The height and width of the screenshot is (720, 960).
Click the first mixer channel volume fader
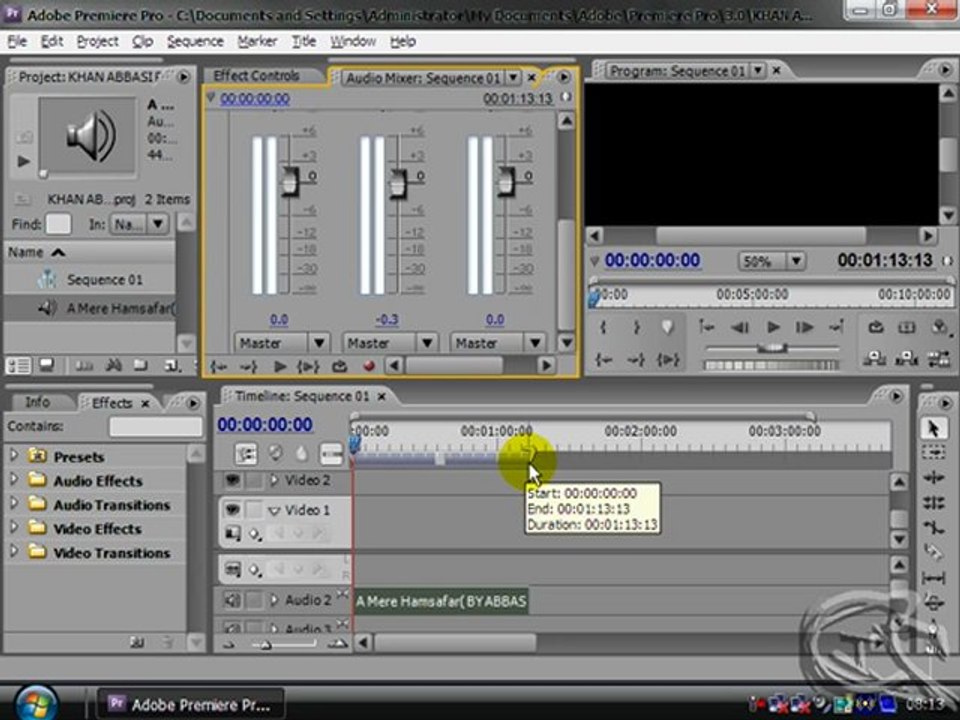click(x=290, y=180)
